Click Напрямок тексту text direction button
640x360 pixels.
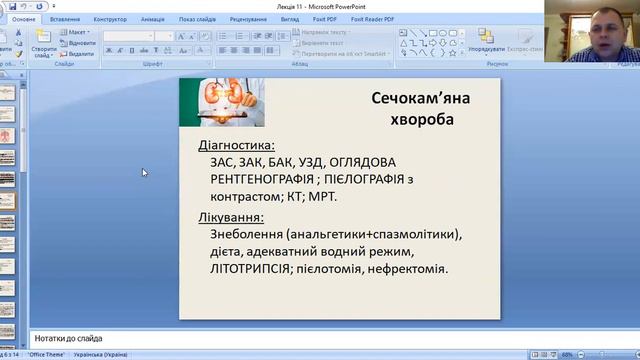pos(322,32)
